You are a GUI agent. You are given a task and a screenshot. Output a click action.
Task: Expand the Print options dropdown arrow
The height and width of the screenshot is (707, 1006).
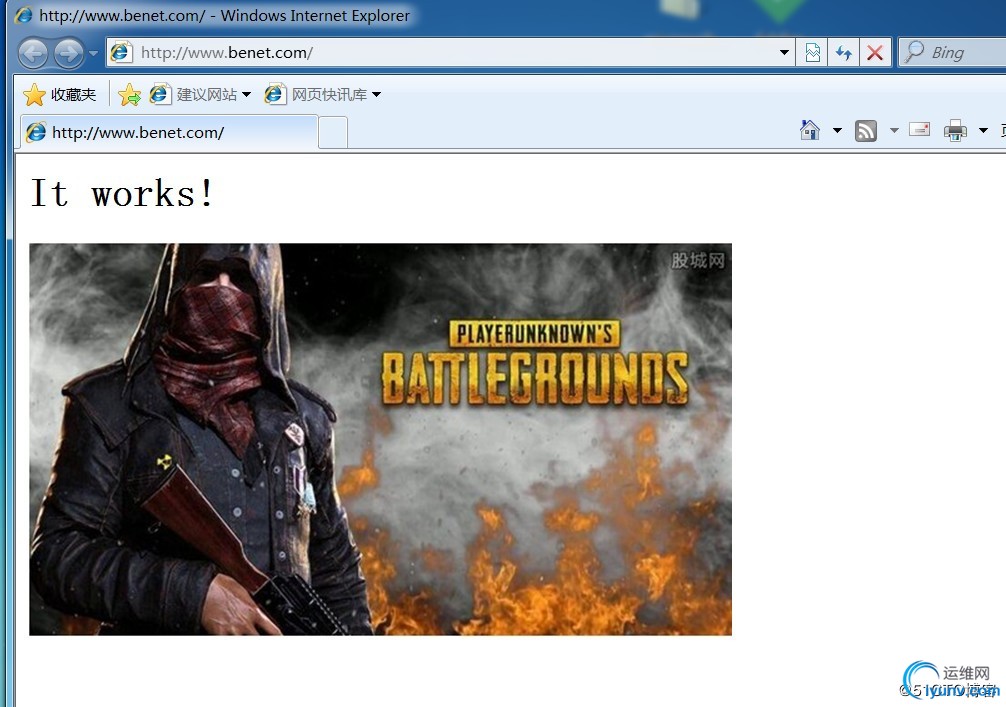(x=983, y=131)
